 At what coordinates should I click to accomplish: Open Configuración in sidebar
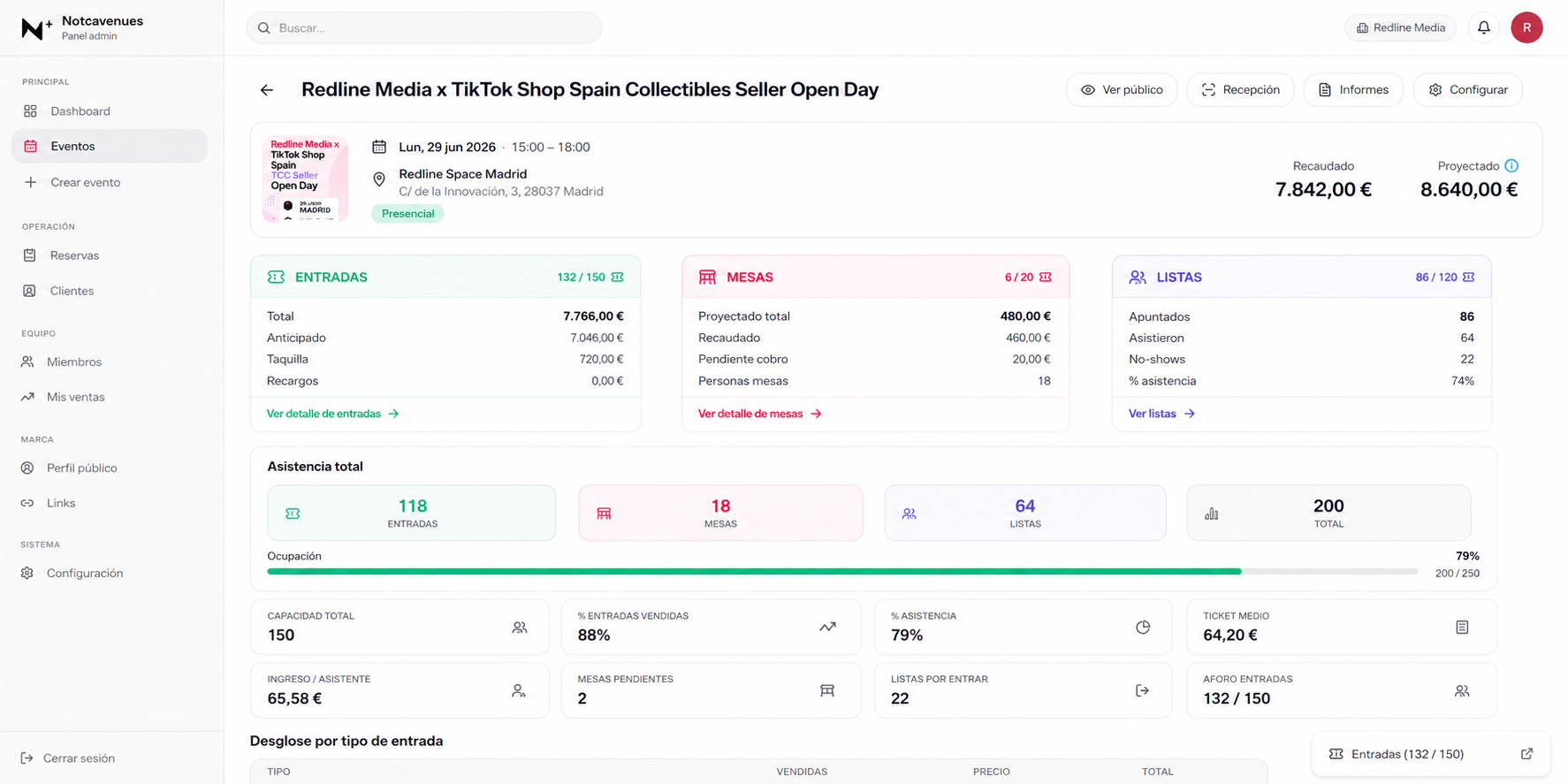click(110, 574)
